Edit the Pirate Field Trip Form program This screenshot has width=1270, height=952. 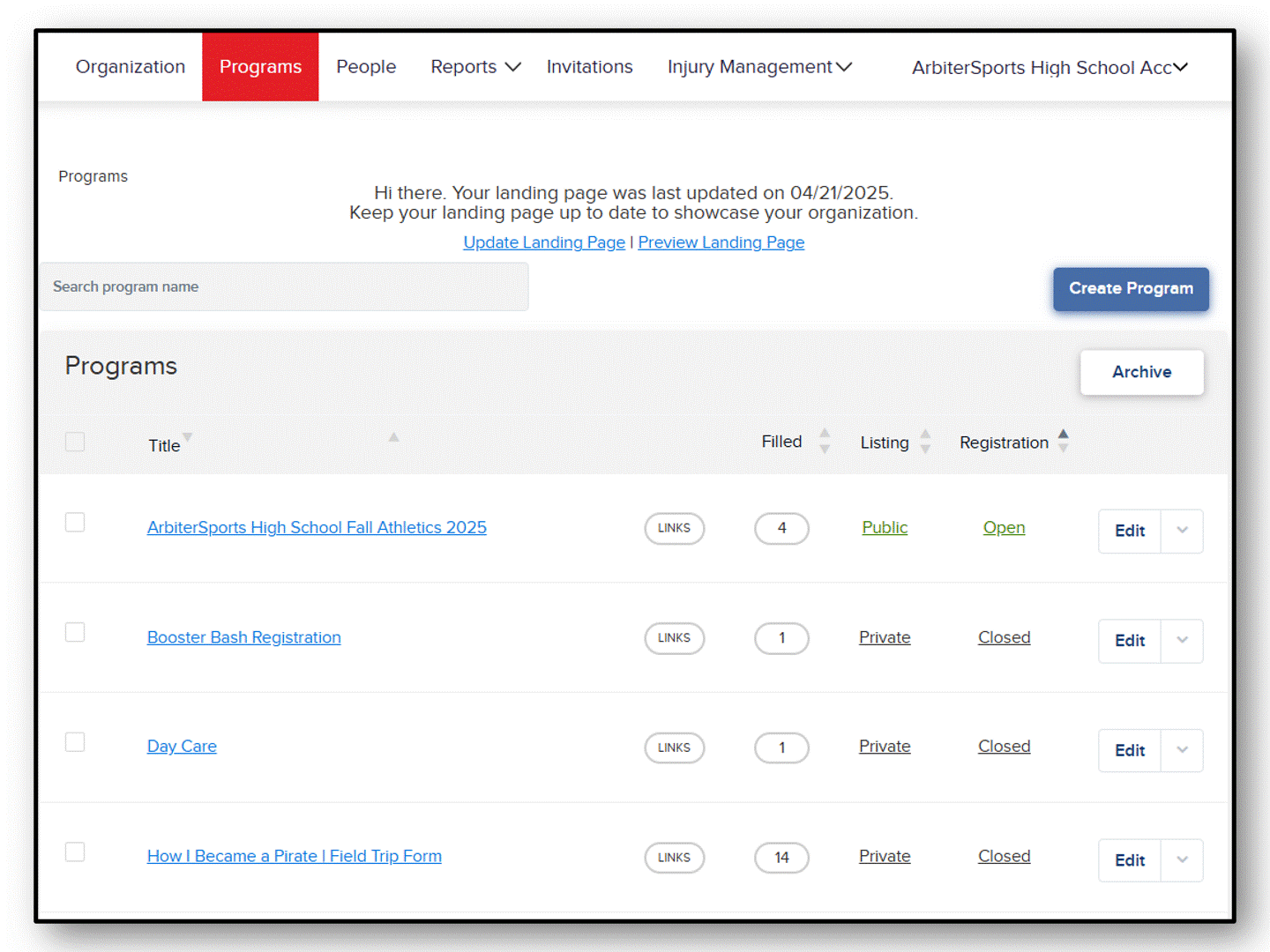tap(1130, 860)
